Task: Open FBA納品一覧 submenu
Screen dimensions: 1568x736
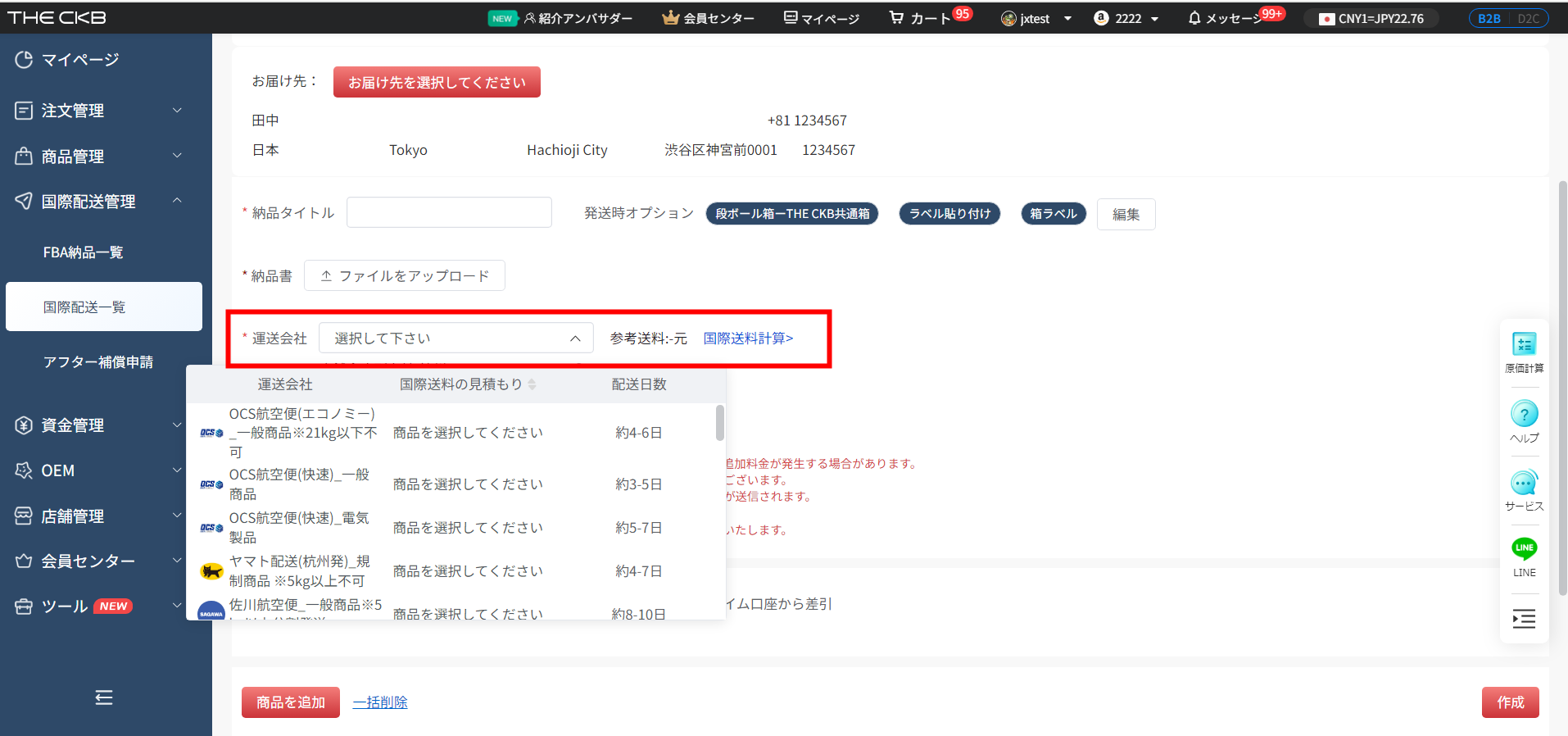Action: [x=83, y=252]
